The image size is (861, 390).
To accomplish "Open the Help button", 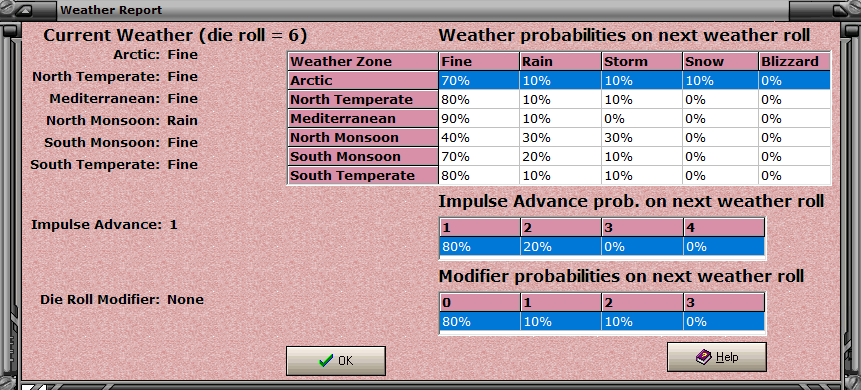I will (x=717, y=357).
